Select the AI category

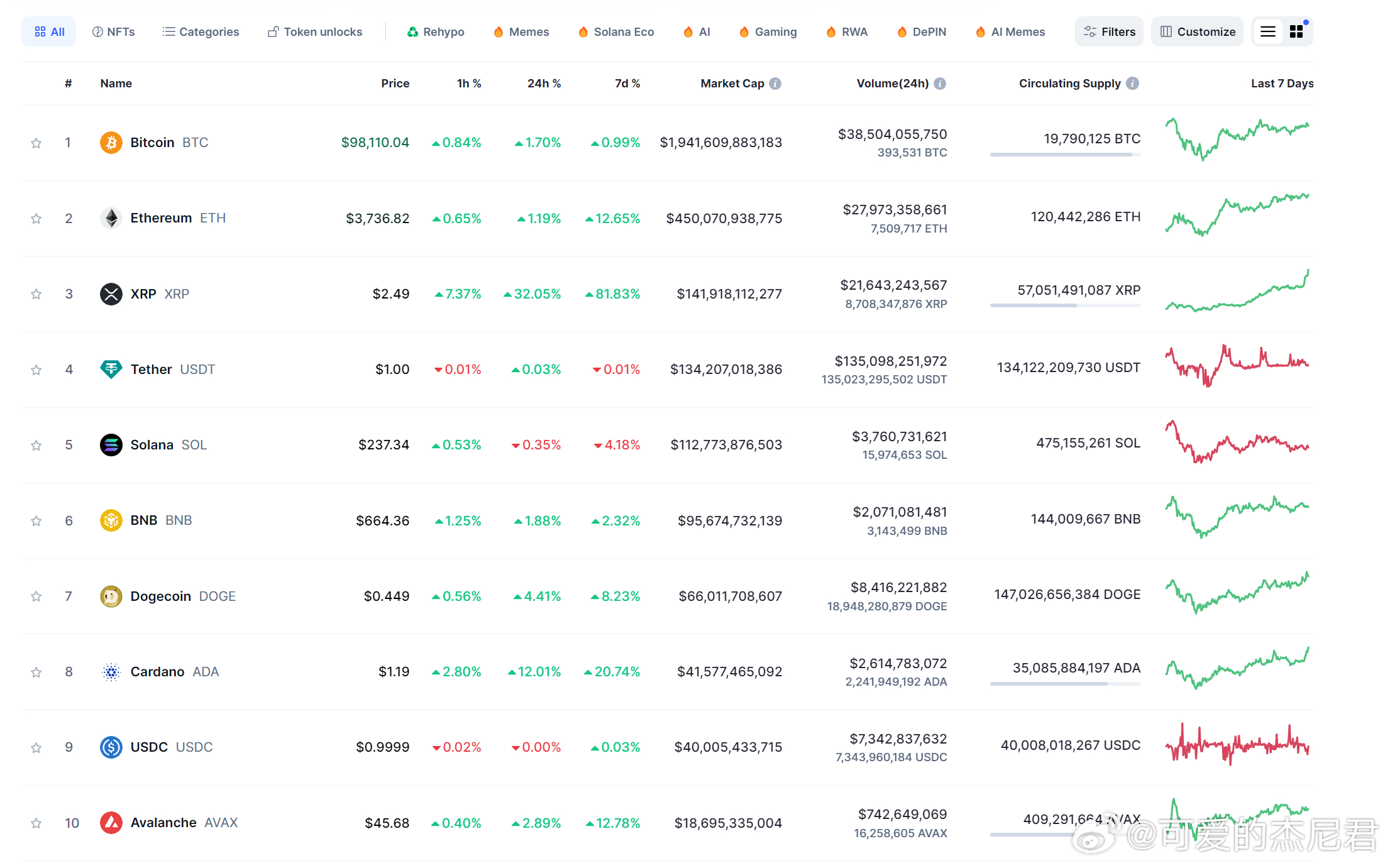coord(697,31)
